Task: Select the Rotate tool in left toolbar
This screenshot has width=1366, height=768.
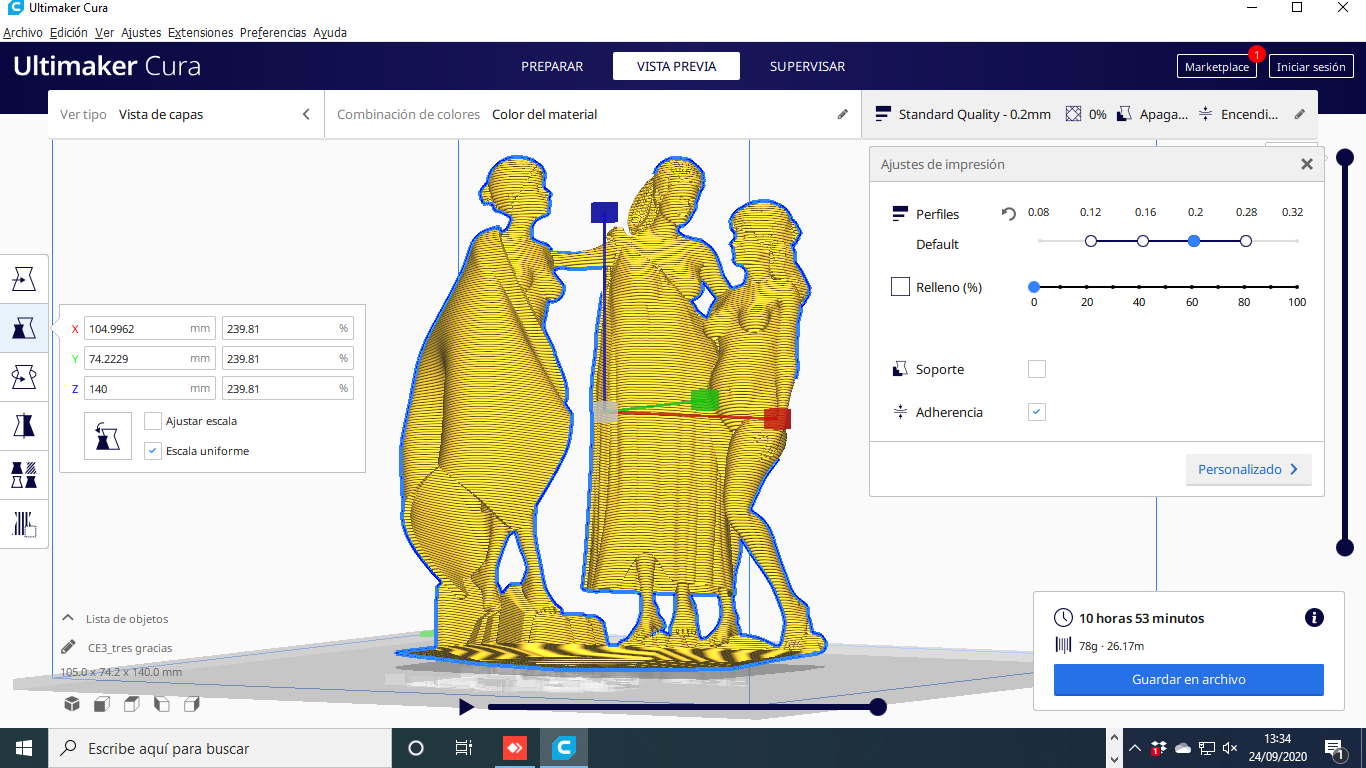Action: 24,377
